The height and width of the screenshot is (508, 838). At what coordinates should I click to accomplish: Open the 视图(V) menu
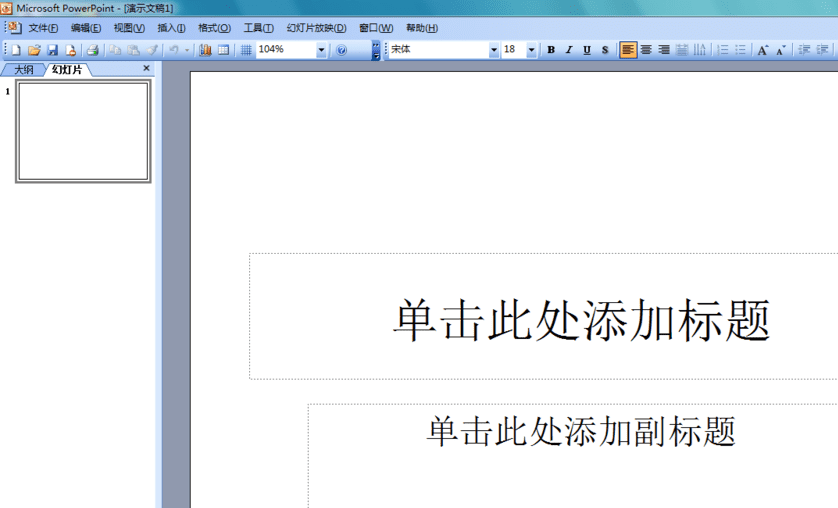pyautogui.click(x=129, y=28)
